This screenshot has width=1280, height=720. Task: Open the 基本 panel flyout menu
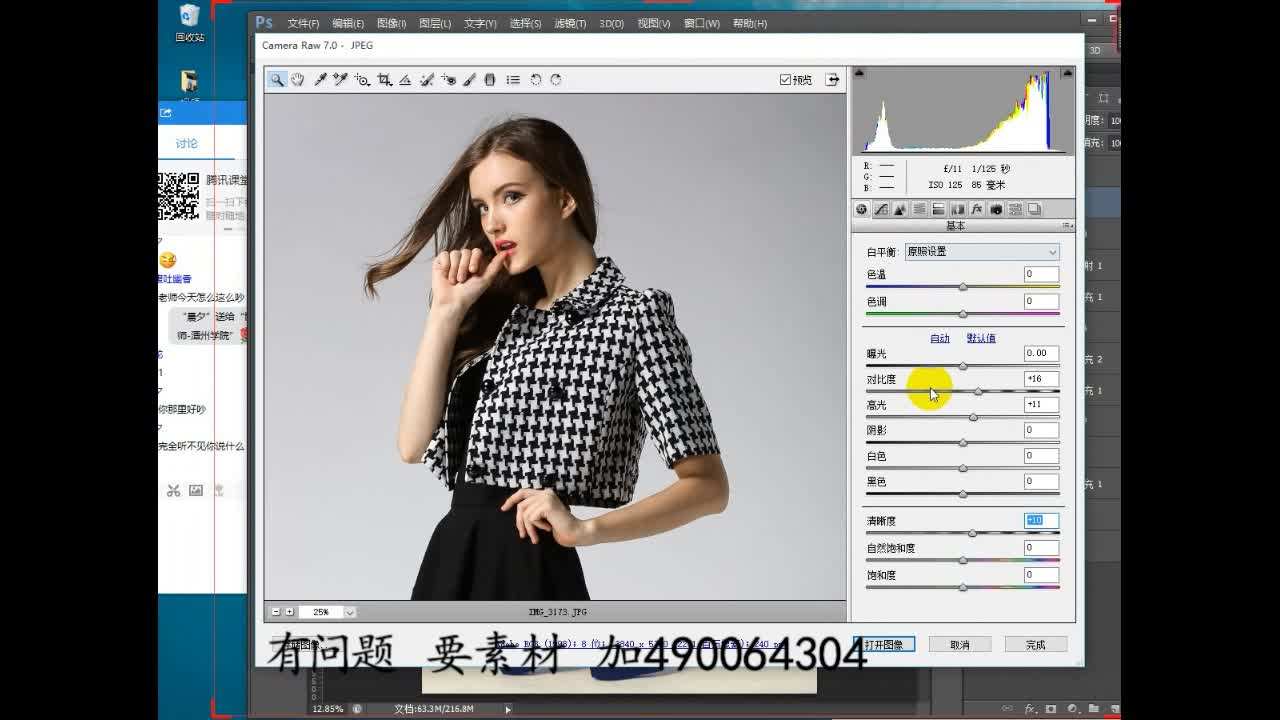click(1067, 226)
